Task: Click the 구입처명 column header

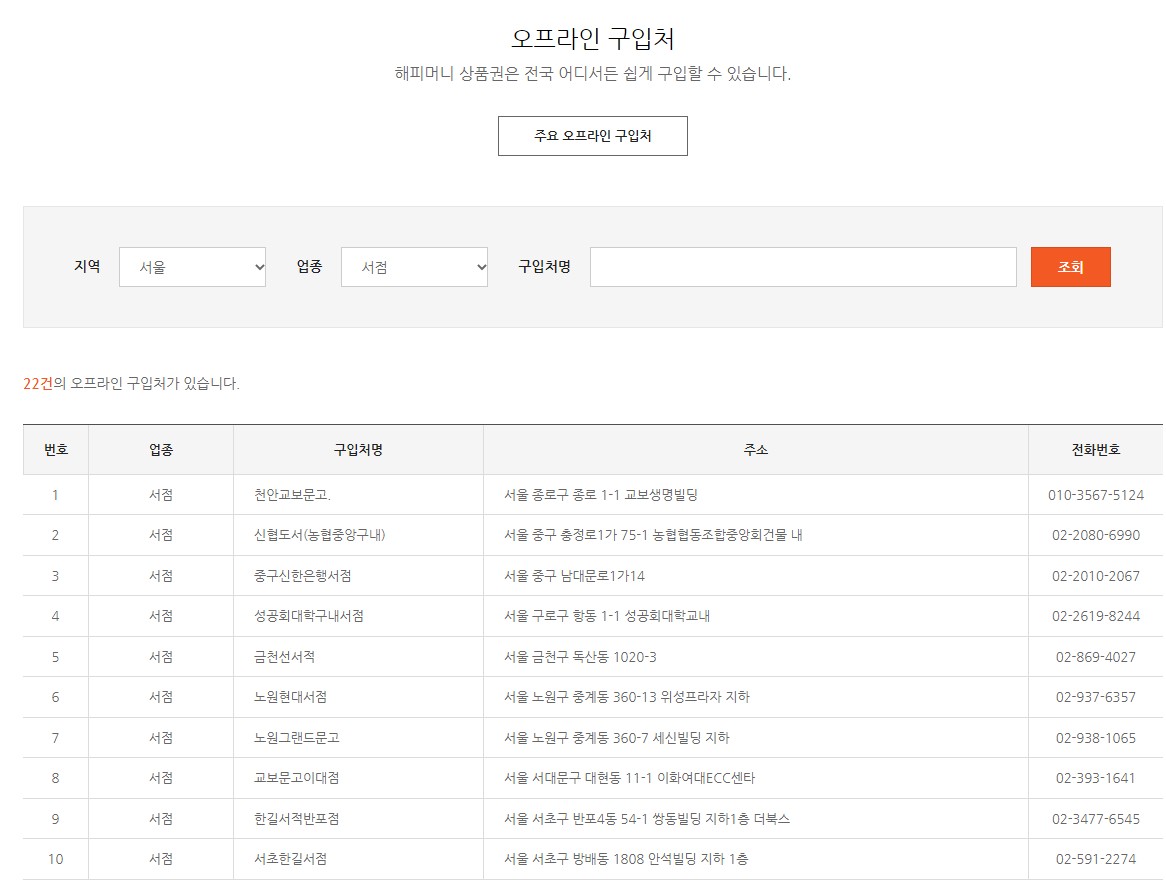Action: click(x=357, y=449)
